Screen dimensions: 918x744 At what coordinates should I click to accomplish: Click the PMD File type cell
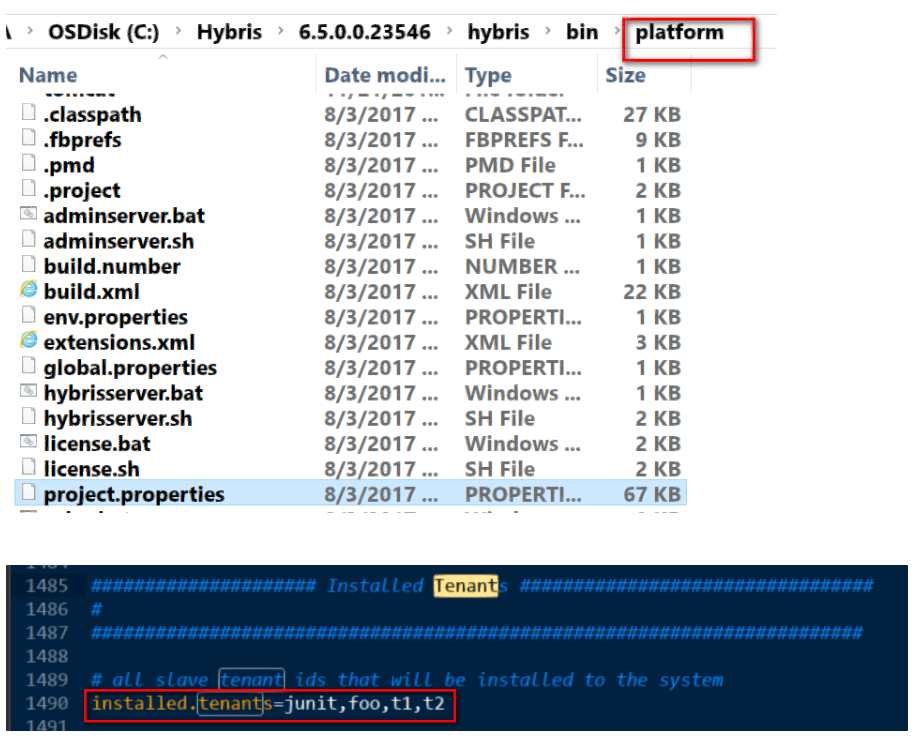pyautogui.click(x=510, y=165)
